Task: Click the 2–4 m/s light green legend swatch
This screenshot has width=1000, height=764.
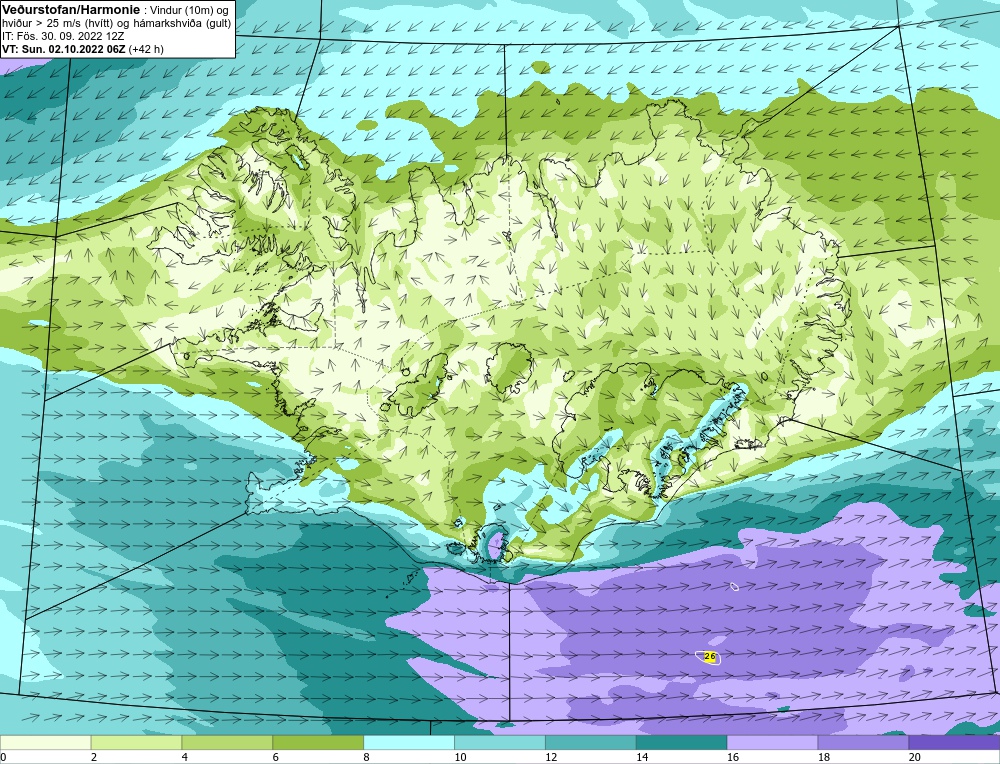Action: [x=136, y=742]
